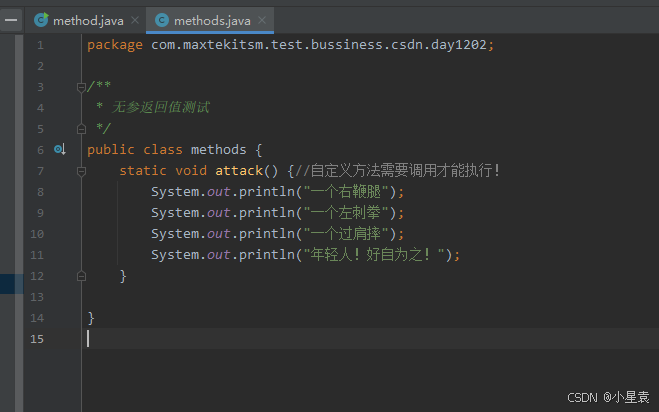Click line number 13 in the gutter
The height and width of the screenshot is (412, 659).
pyautogui.click(x=37, y=297)
